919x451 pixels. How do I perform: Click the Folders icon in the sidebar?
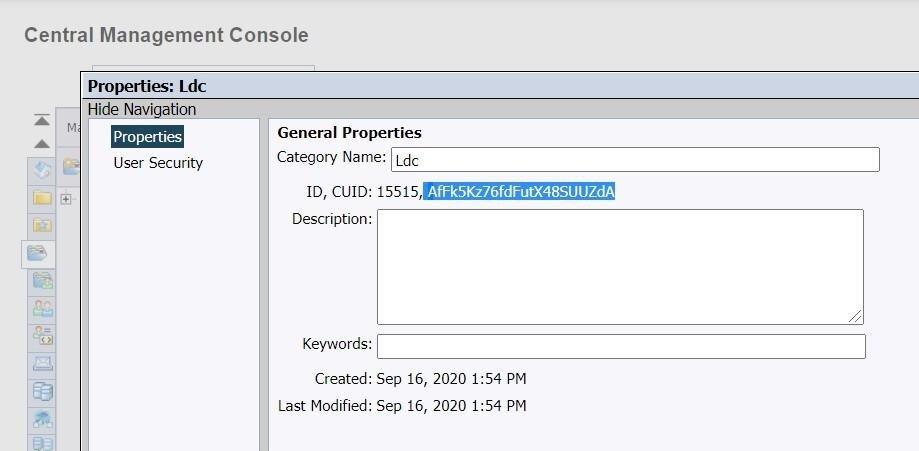click(42, 197)
